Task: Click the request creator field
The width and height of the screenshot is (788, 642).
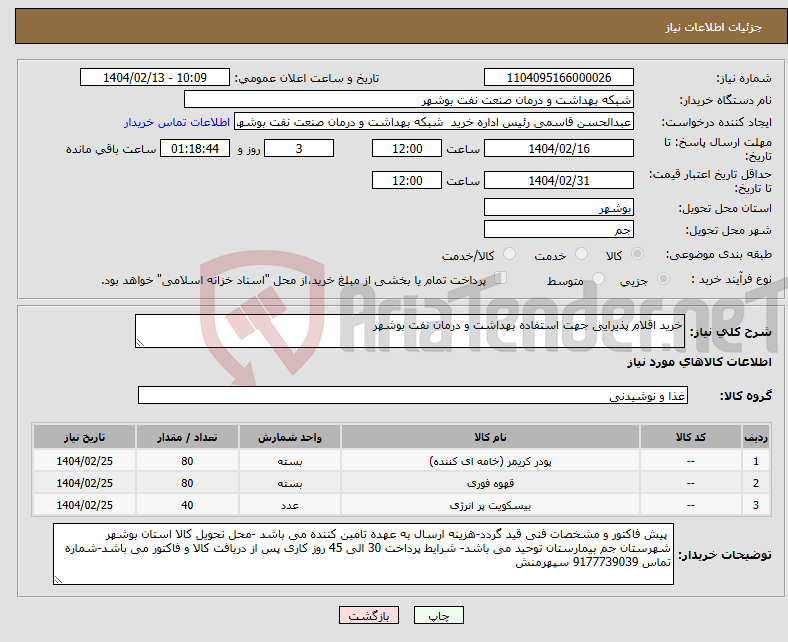Action: pyautogui.click(x=434, y=122)
